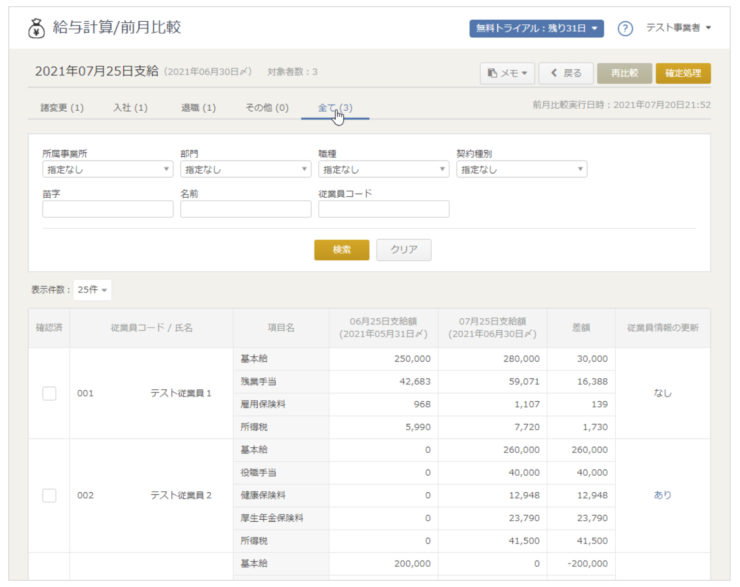Focus the 名前 input field

click(x=245, y=209)
